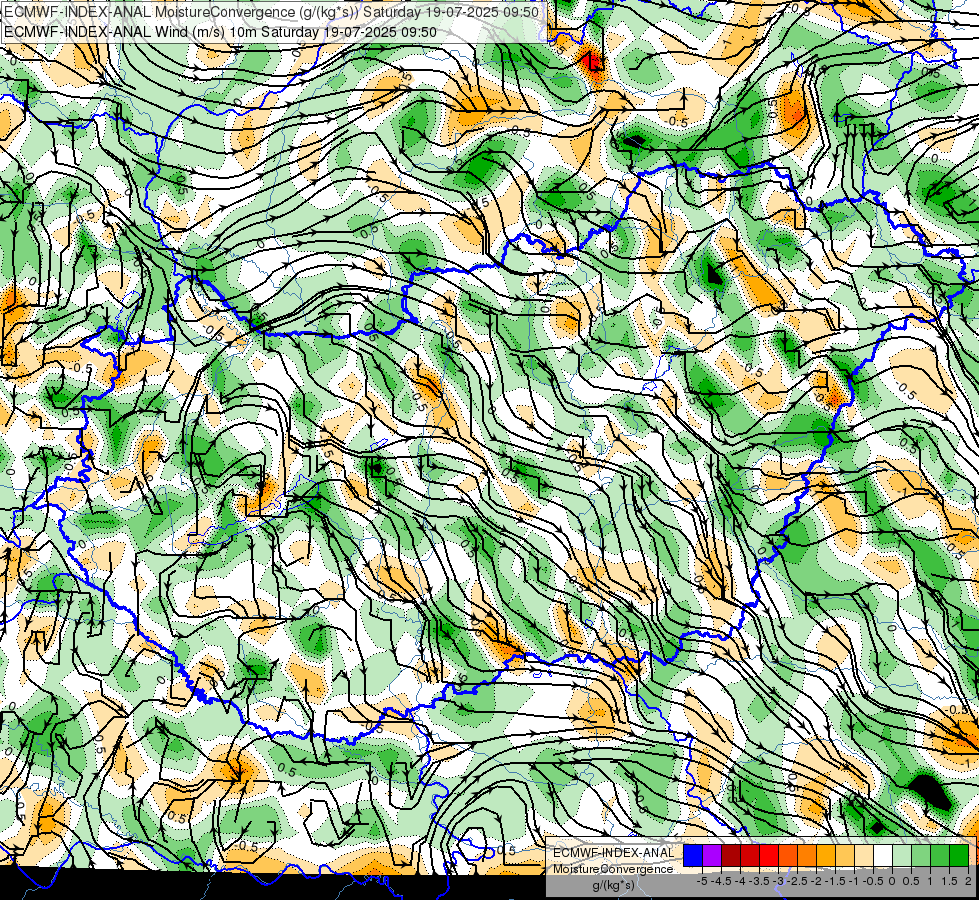Click the purple legend swatch

tap(712, 855)
